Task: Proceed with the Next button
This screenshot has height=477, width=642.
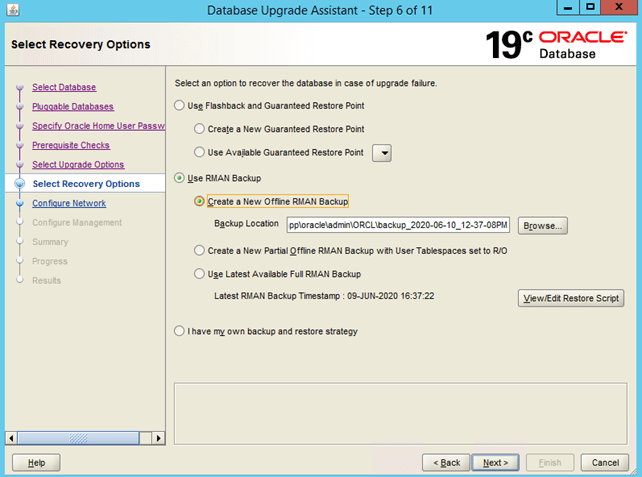Action: click(x=496, y=462)
